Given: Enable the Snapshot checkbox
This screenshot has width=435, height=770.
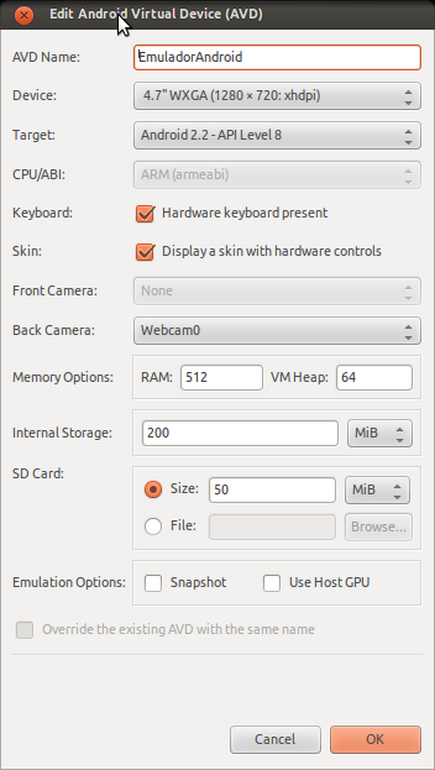Looking at the screenshot, I should click(x=153, y=583).
